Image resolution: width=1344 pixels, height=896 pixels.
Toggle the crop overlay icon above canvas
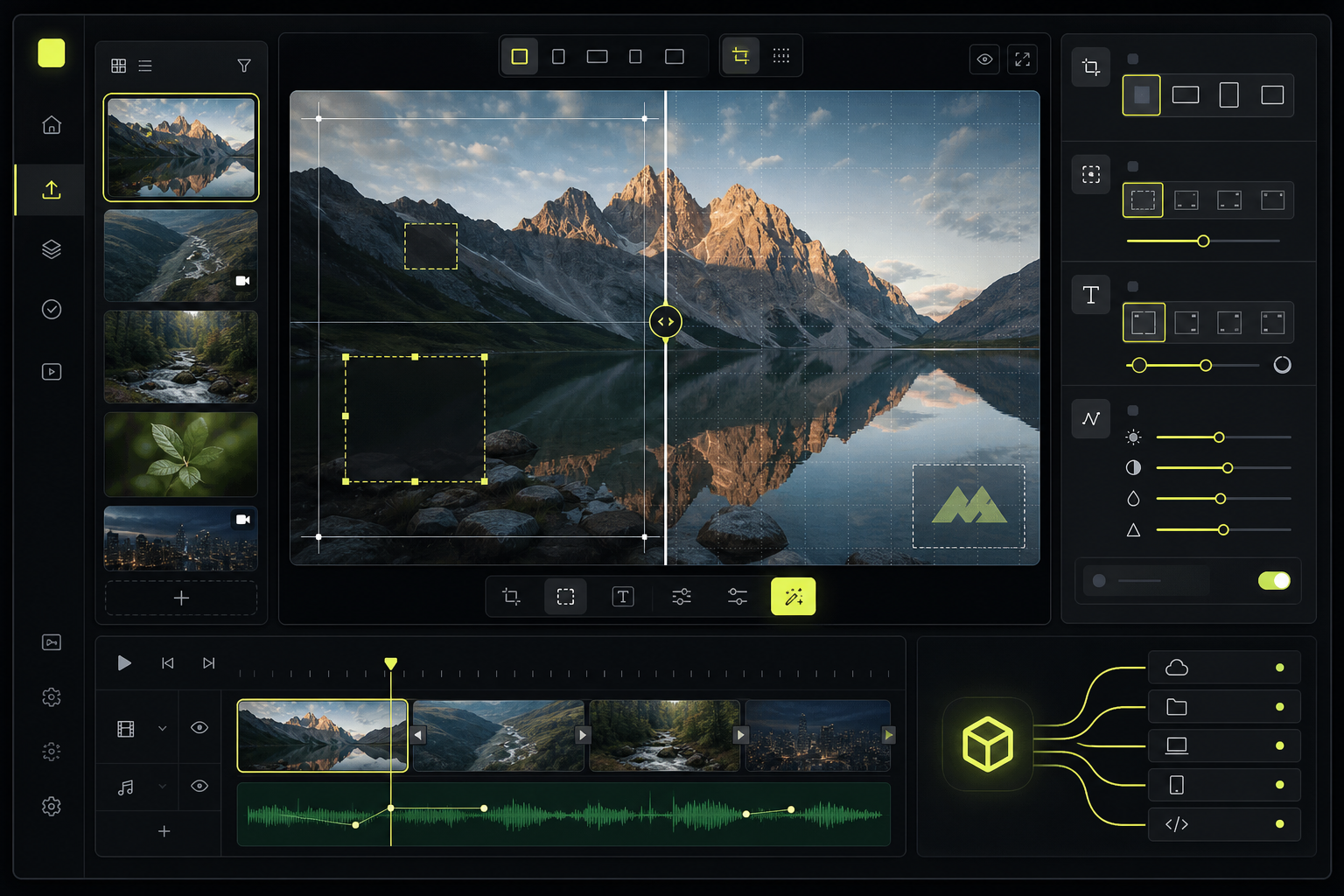(x=740, y=56)
